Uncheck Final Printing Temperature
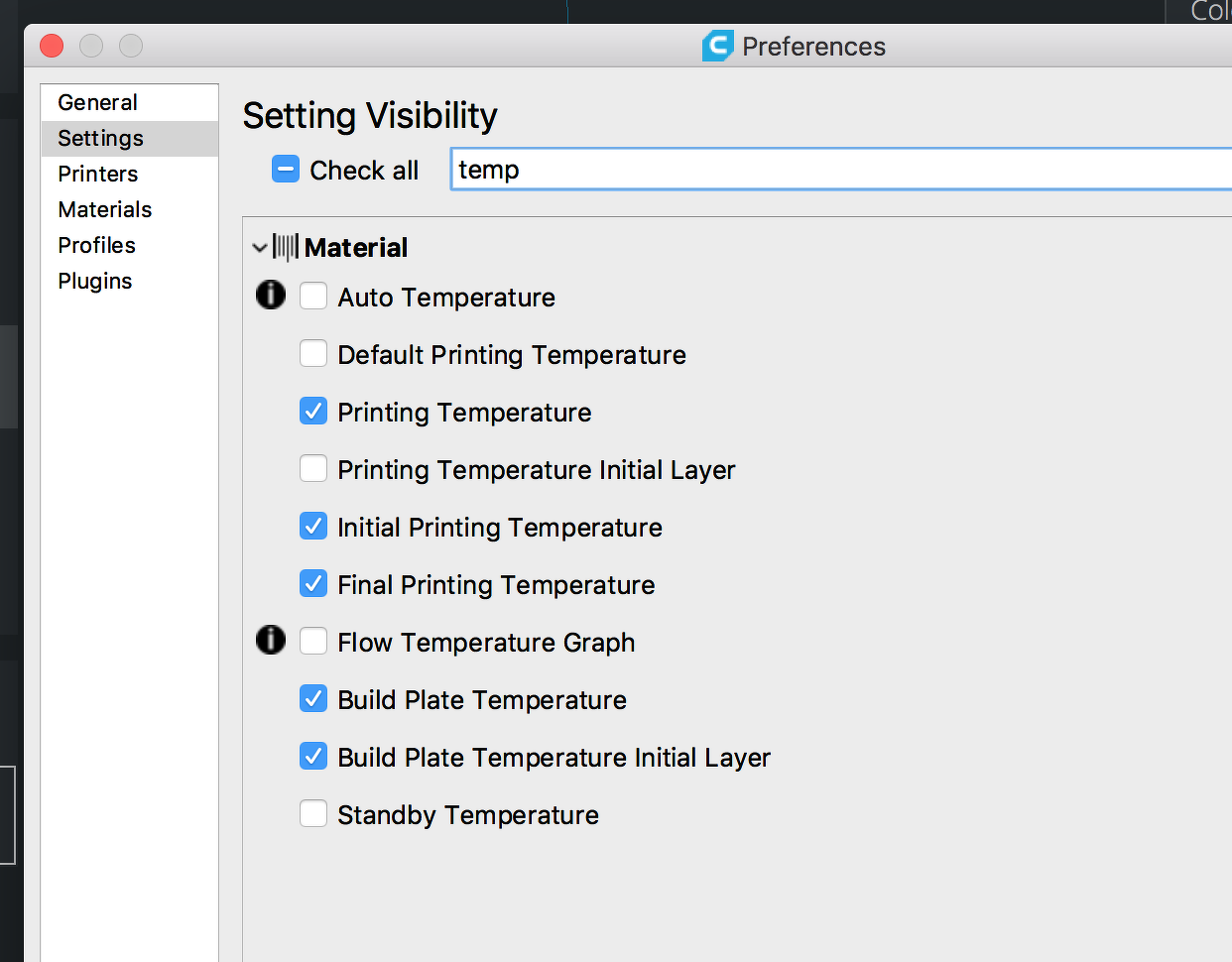 (313, 583)
